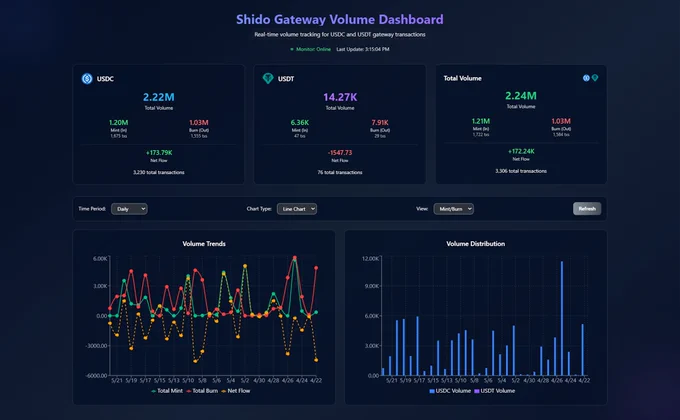The width and height of the screenshot is (680, 420).
Task: Click the USDC coin icon
Action: coord(87,79)
